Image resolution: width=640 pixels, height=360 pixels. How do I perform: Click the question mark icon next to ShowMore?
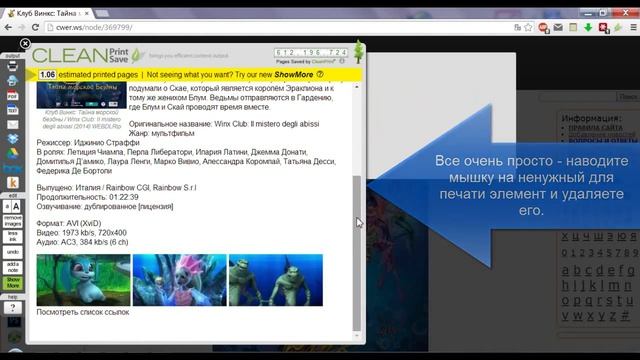point(320,74)
